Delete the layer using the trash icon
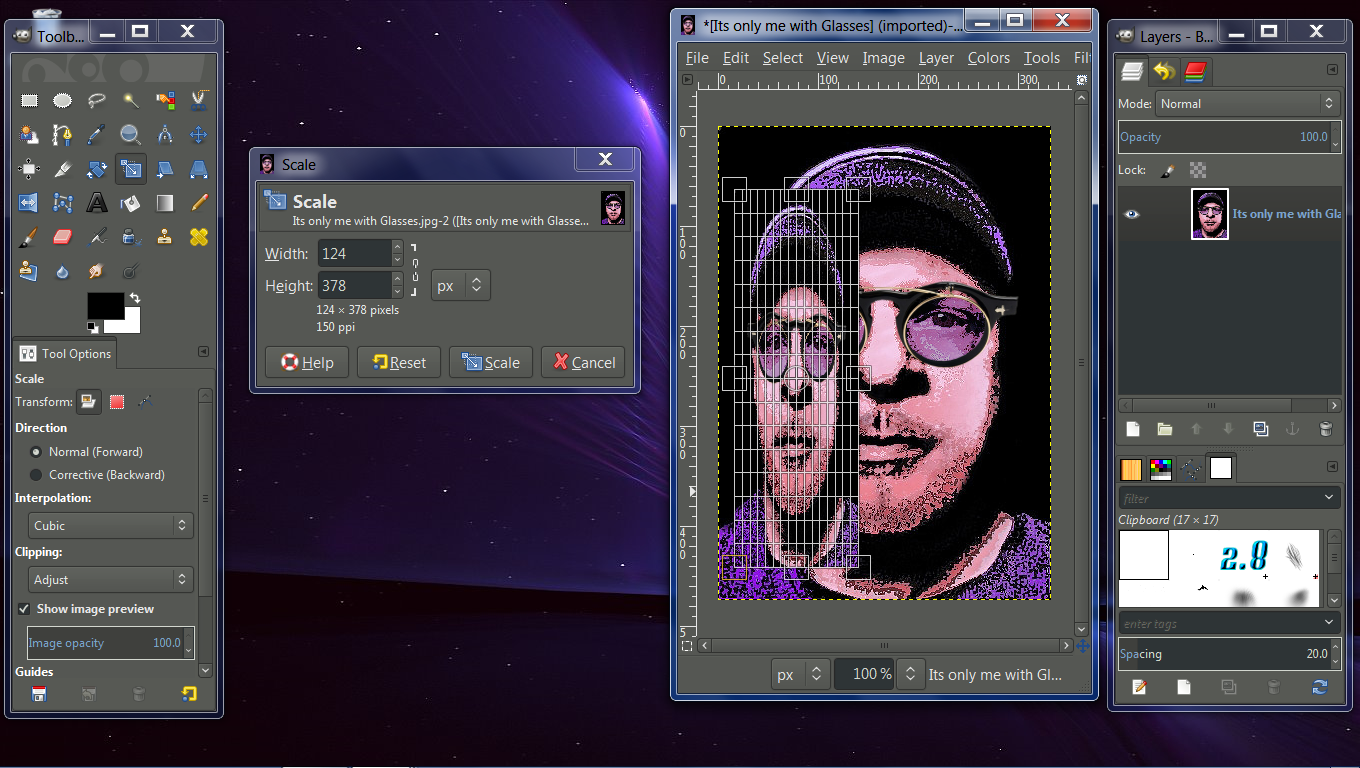 coord(1325,429)
